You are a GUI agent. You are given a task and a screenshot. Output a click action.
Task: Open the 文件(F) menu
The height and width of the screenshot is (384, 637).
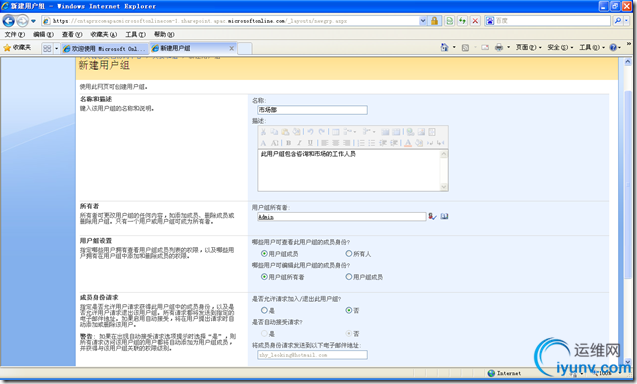point(15,35)
